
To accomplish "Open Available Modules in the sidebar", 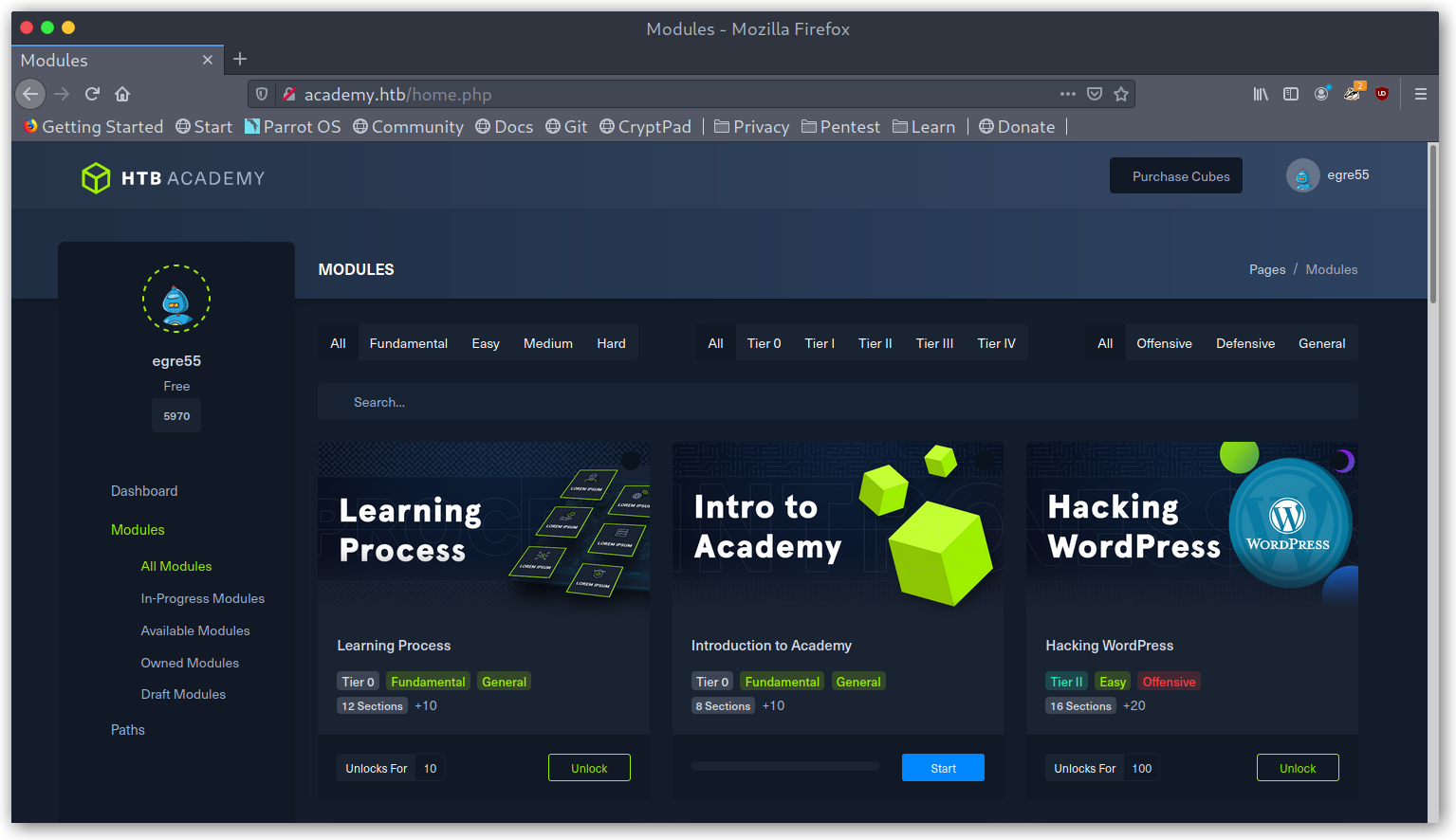I will tap(195, 630).
